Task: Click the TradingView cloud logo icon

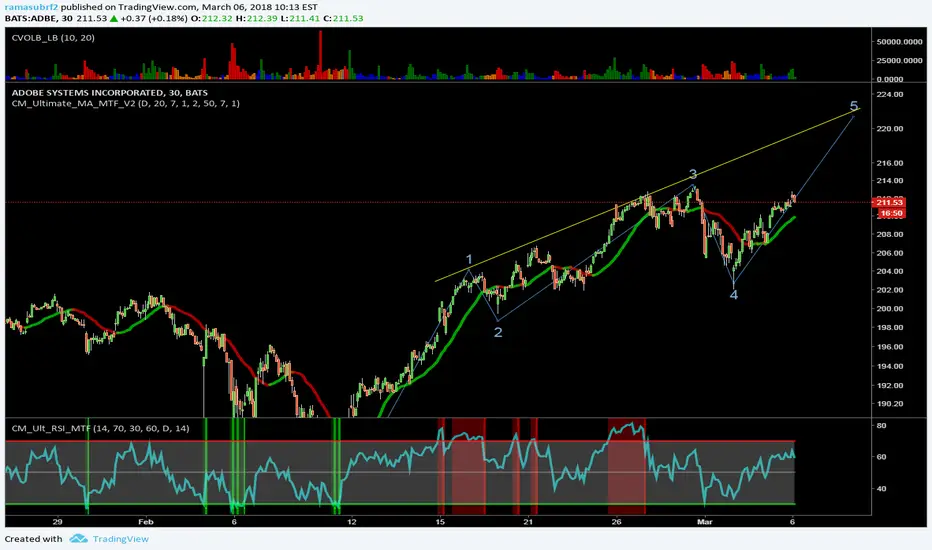Action: [78, 539]
